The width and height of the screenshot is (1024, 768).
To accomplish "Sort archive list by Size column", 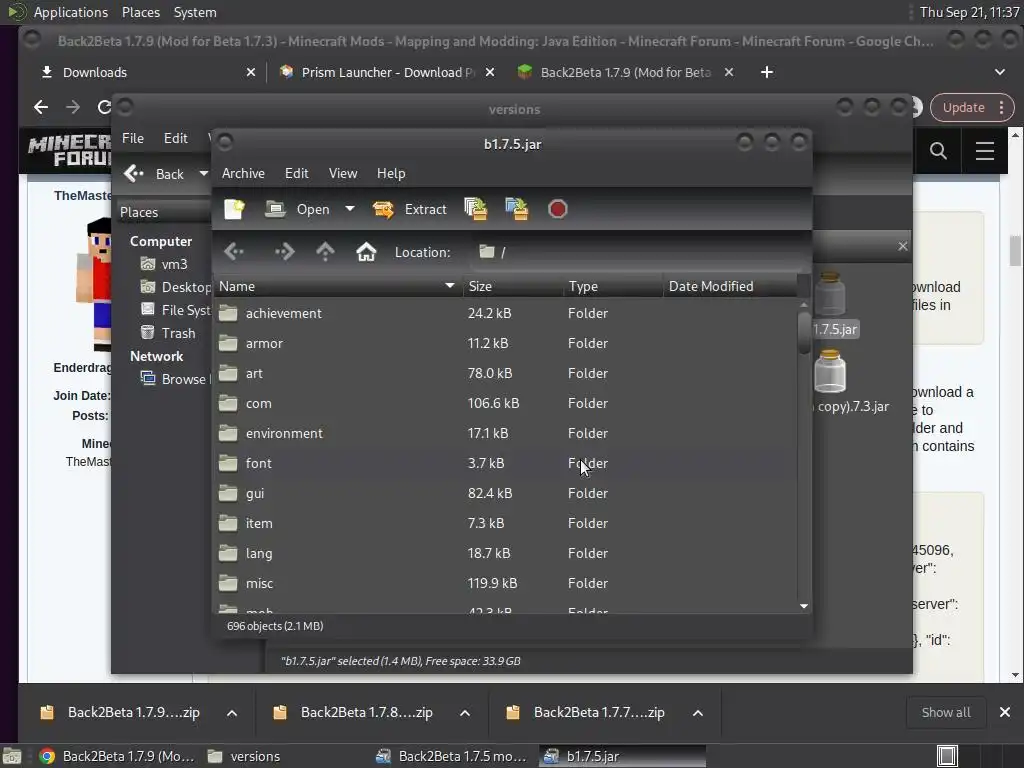I will (x=513, y=286).
